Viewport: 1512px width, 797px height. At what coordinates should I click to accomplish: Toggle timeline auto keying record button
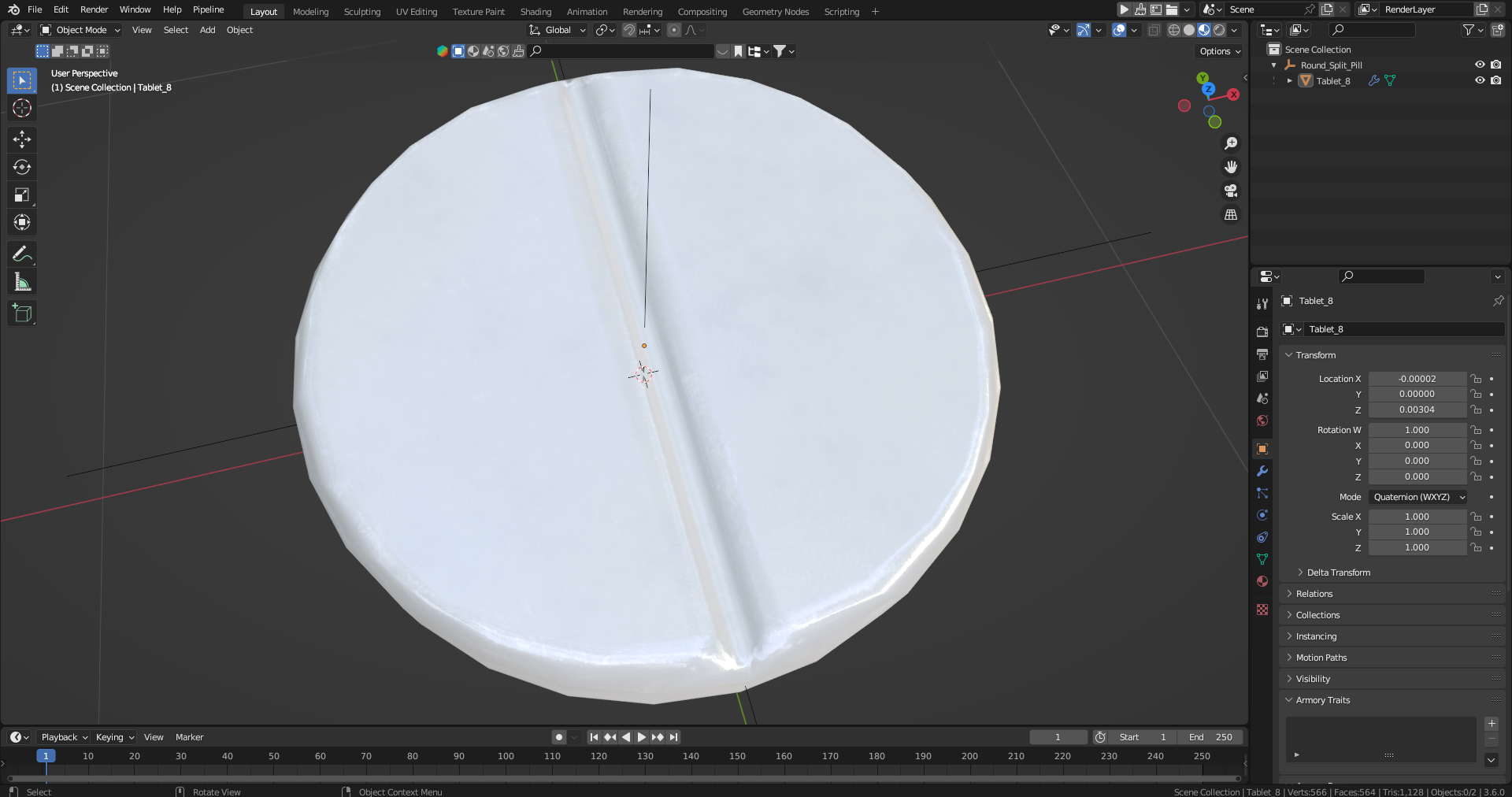[x=559, y=737]
